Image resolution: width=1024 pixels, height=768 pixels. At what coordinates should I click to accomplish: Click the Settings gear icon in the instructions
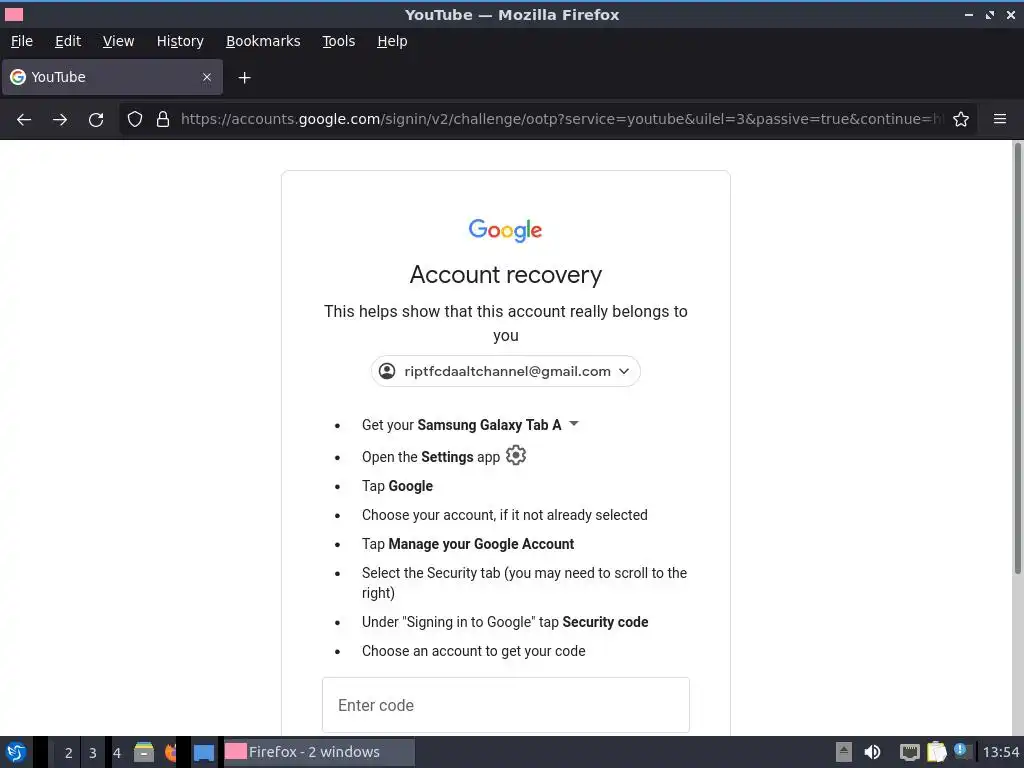coord(516,455)
